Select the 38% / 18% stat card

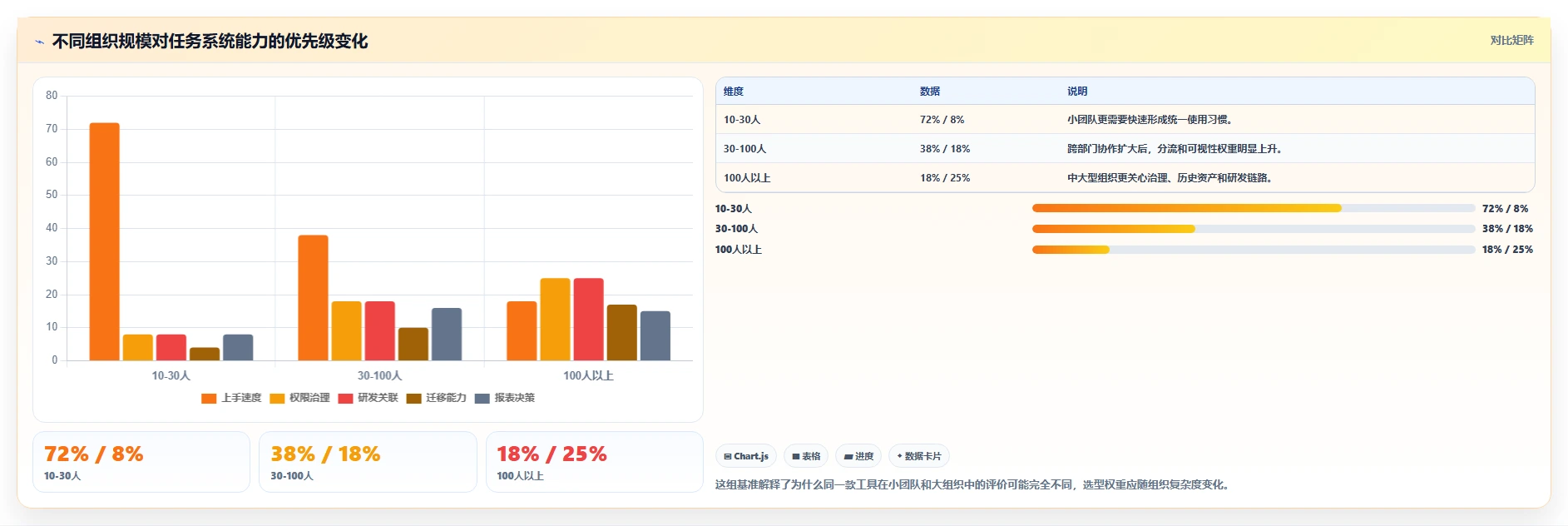pyautogui.click(x=368, y=462)
